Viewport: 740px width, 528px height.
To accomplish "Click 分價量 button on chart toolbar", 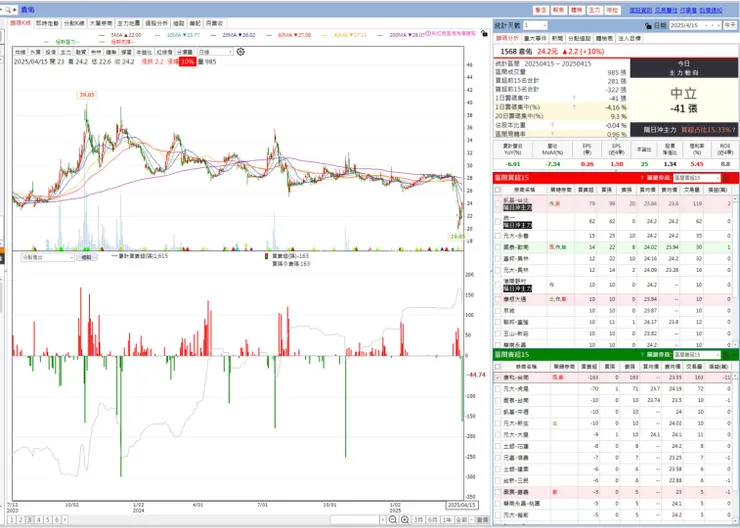I will pyautogui.click(x=185, y=52).
